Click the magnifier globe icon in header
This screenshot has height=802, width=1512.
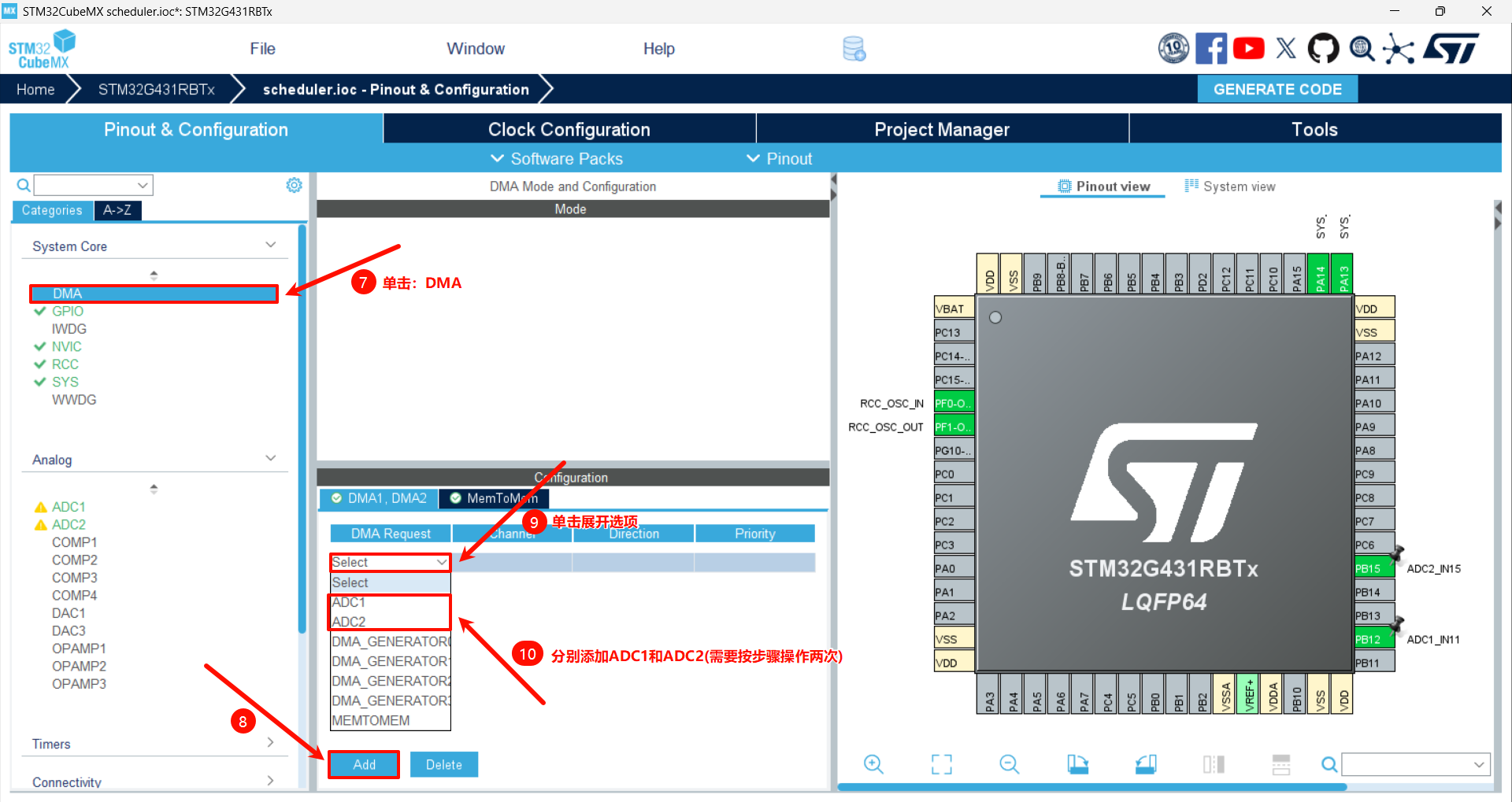1362,49
